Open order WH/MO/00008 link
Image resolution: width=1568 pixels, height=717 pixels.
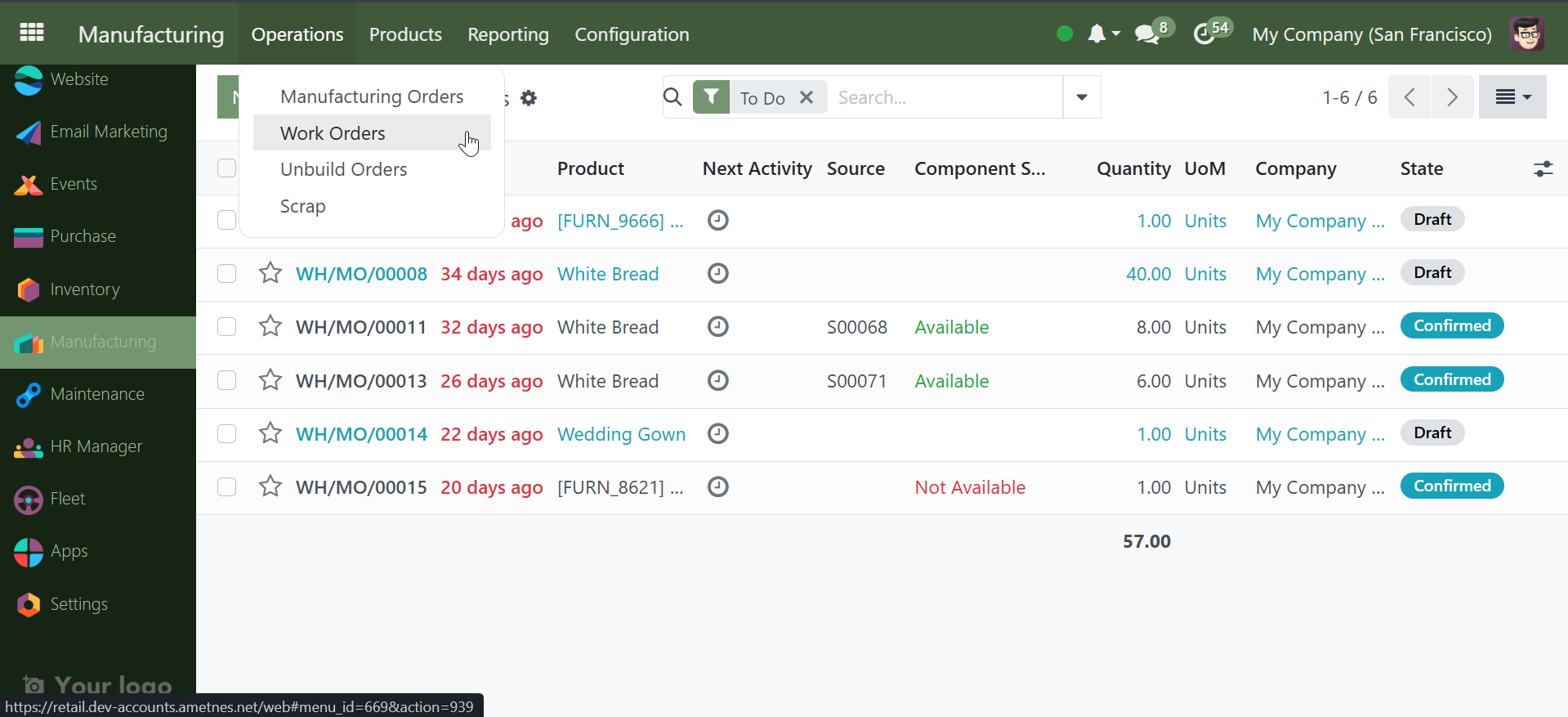click(x=361, y=274)
